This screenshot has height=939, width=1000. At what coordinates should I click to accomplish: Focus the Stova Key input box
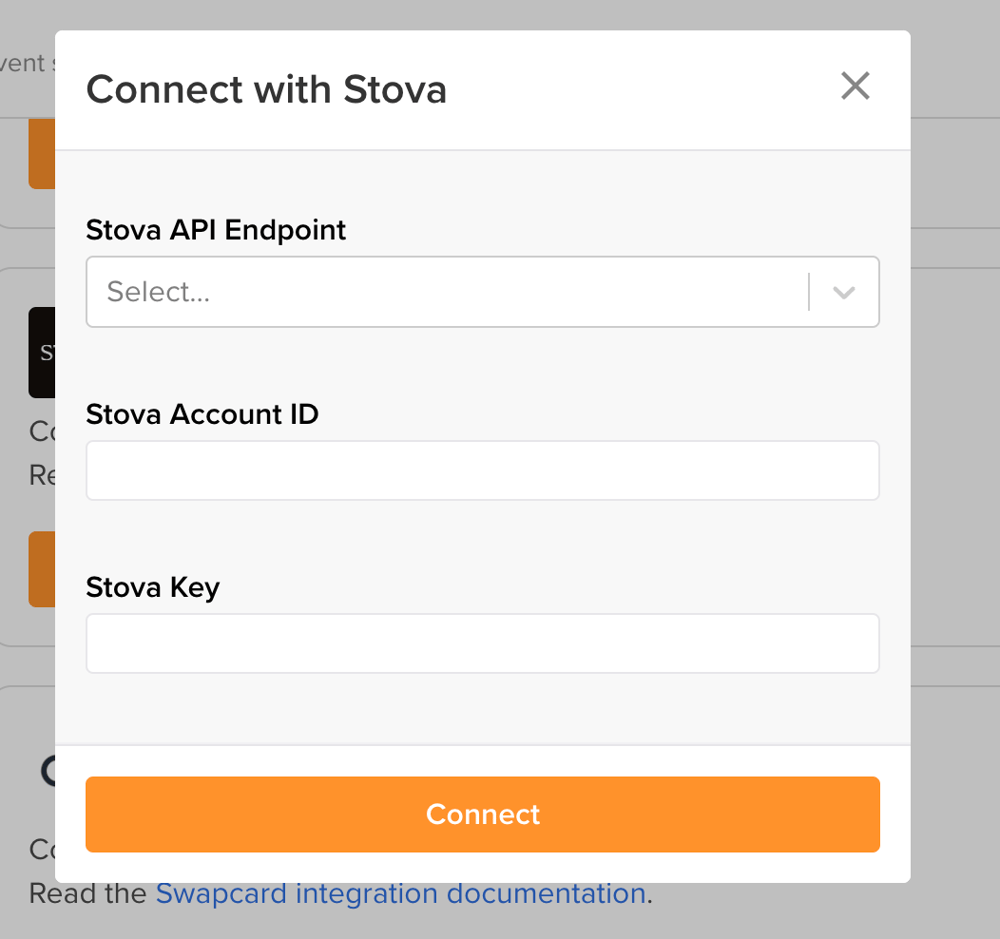[482, 643]
